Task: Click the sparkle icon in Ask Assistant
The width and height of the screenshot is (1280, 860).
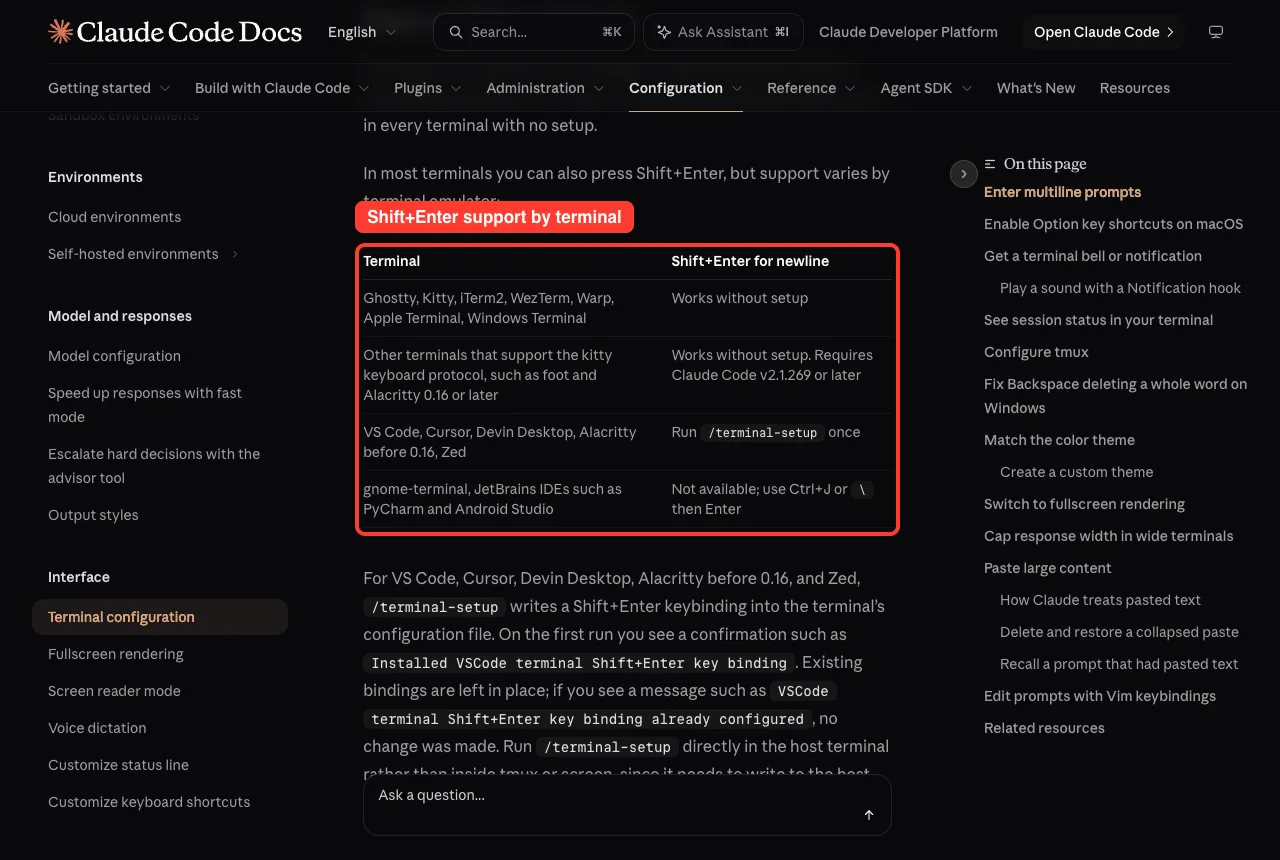Action: [664, 32]
